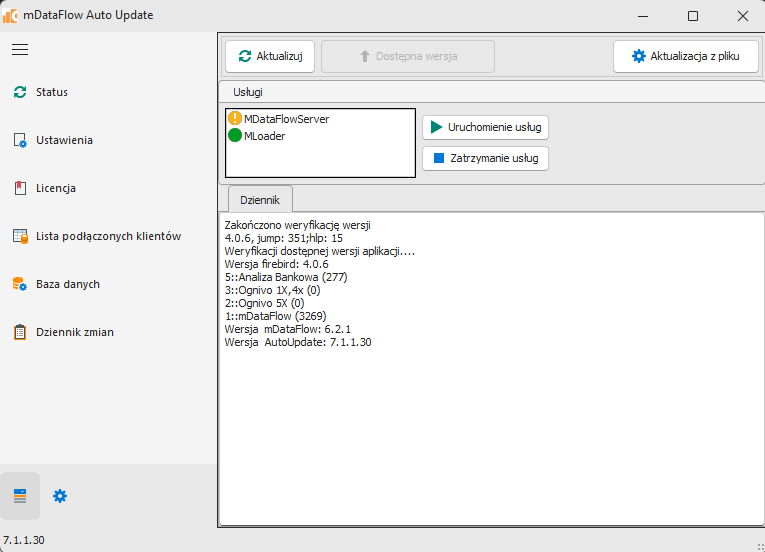Minimize the mDataFlow Auto Update window
765x552 pixels.
(x=643, y=16)
